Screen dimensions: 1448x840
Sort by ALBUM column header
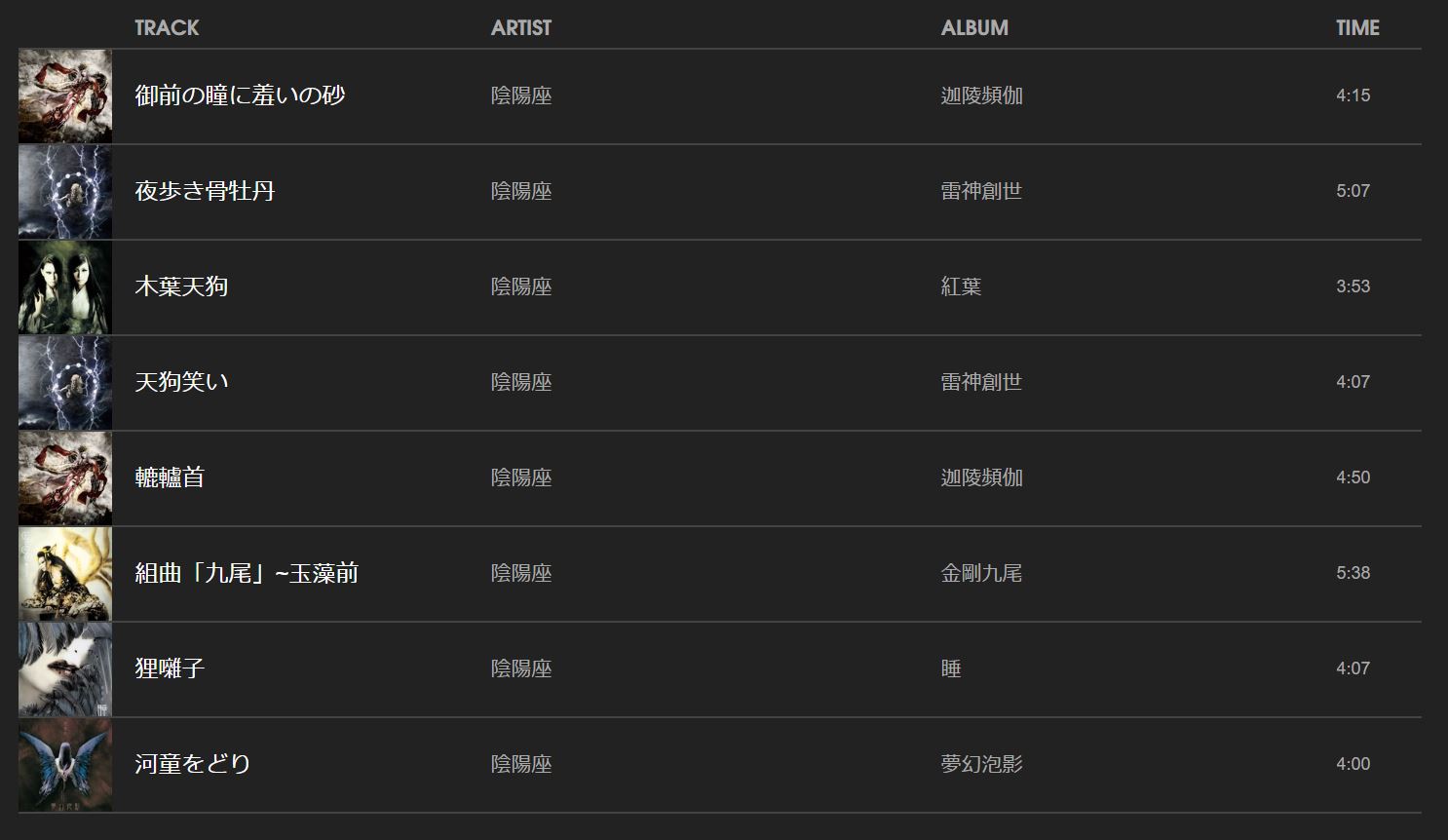point(974,28)
